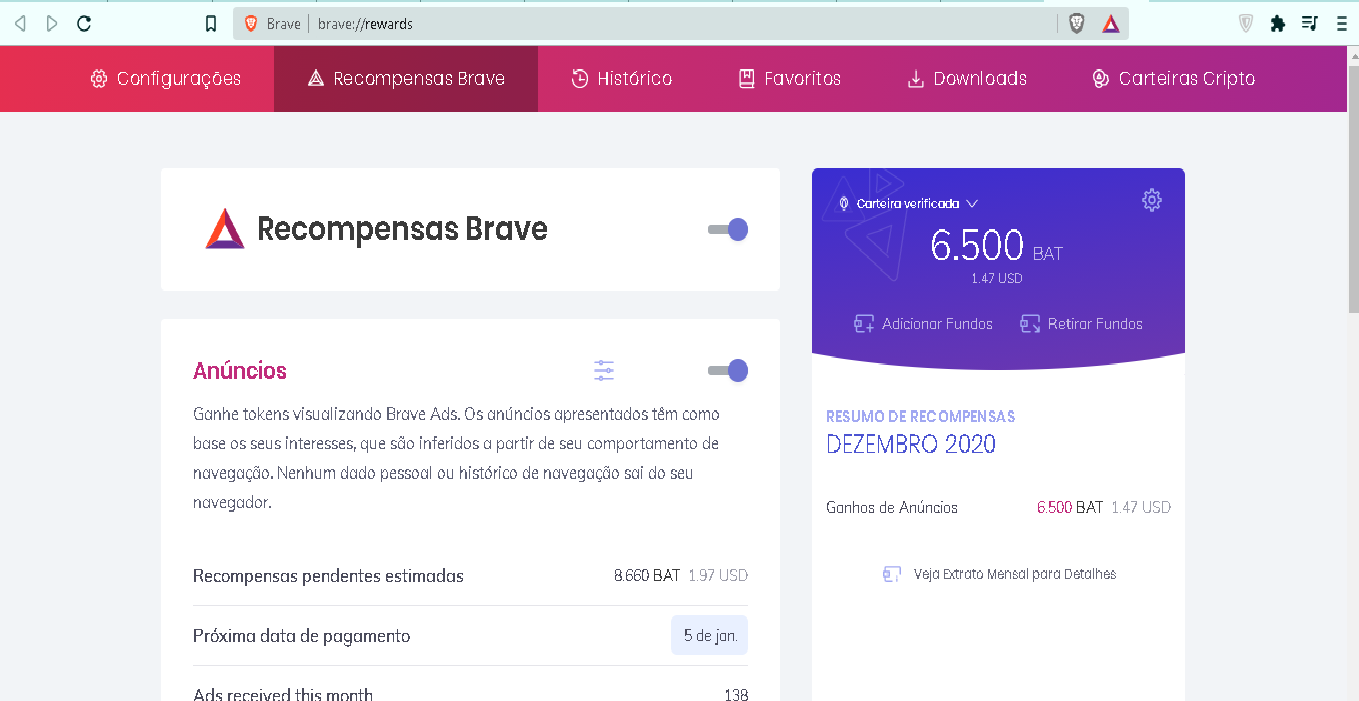Go to the Downloads tab
Screen dimensions: 1359x701
coord(967,79)
